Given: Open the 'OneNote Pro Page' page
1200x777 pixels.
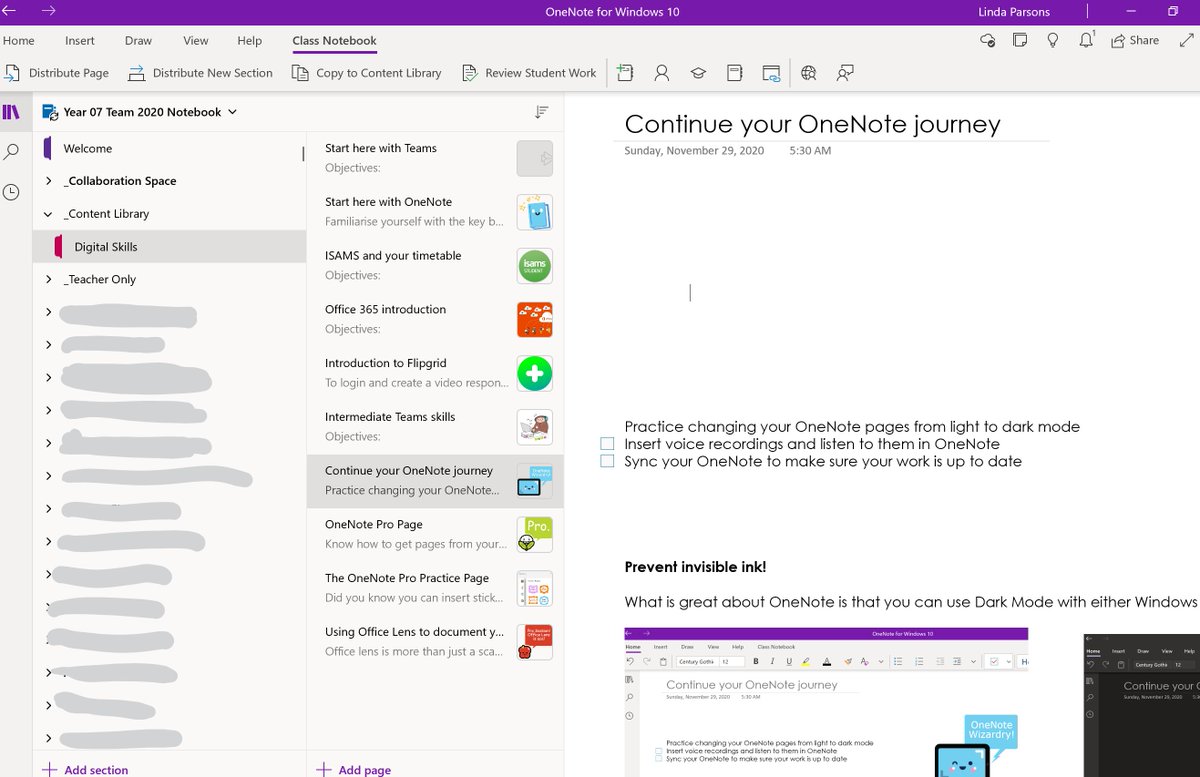Looking at the screenshot, I should tap(435, 534).
